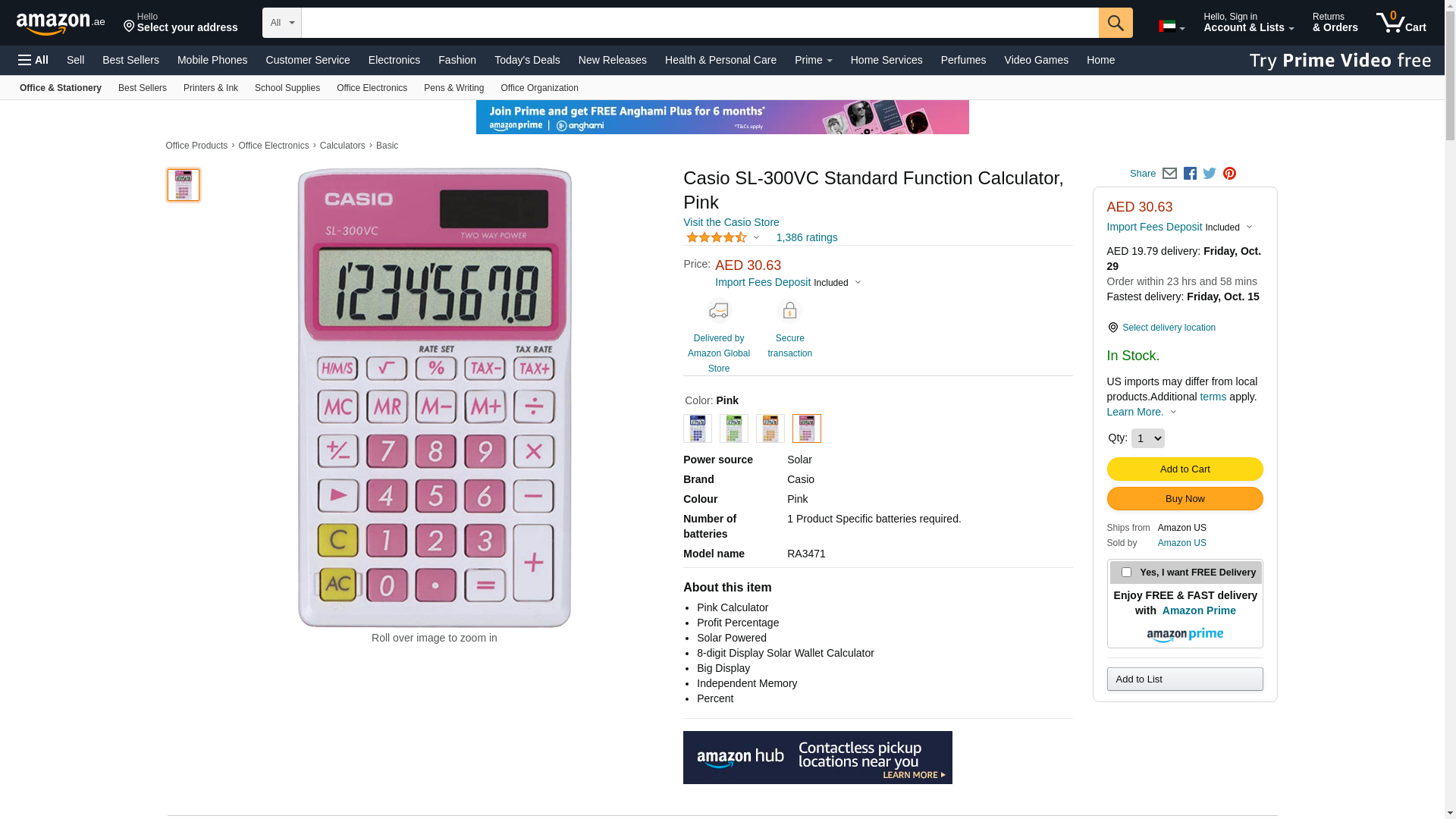Share product on Pinterest icon
Screen dimensions: 1456x819
pyautogui.click(x=1229, y=174)
